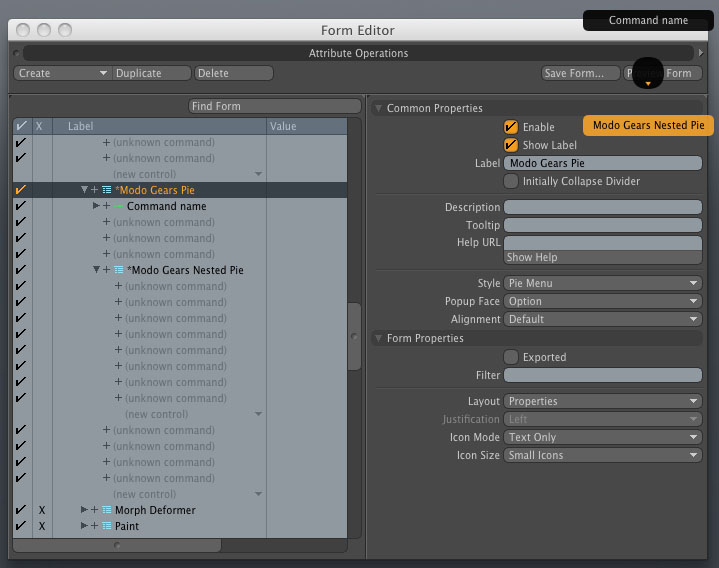Open the new control dropdown under Nested Pie

[x=258, y=414]
